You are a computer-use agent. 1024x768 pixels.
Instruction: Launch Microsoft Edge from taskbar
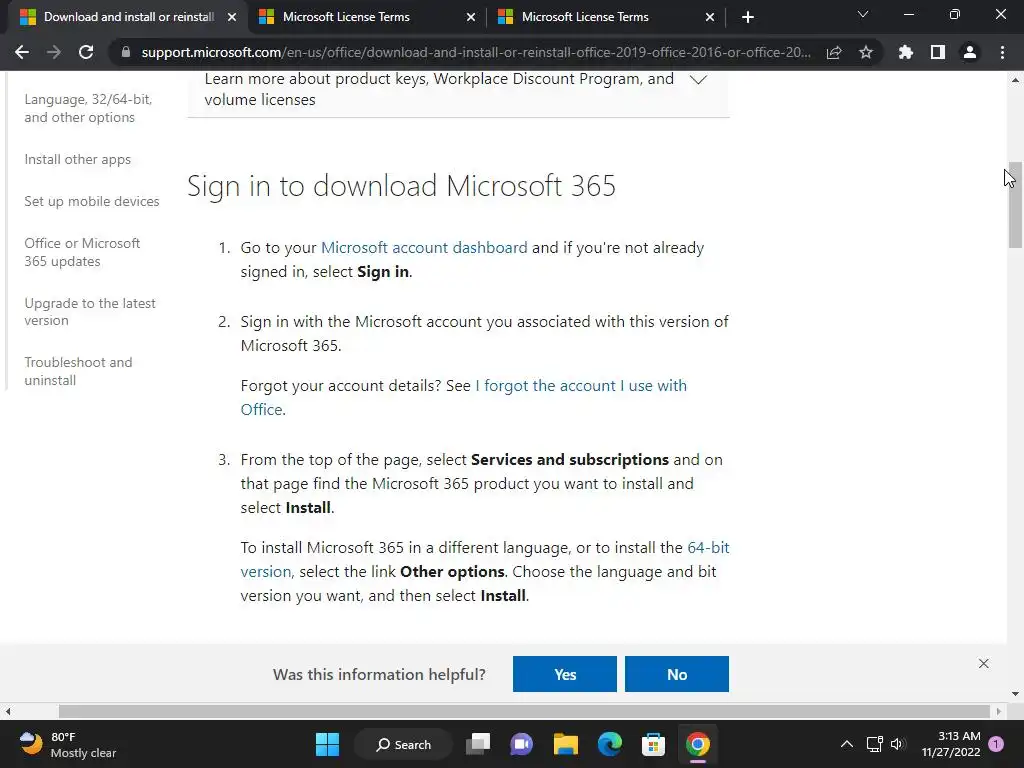[x=609, y=744]
